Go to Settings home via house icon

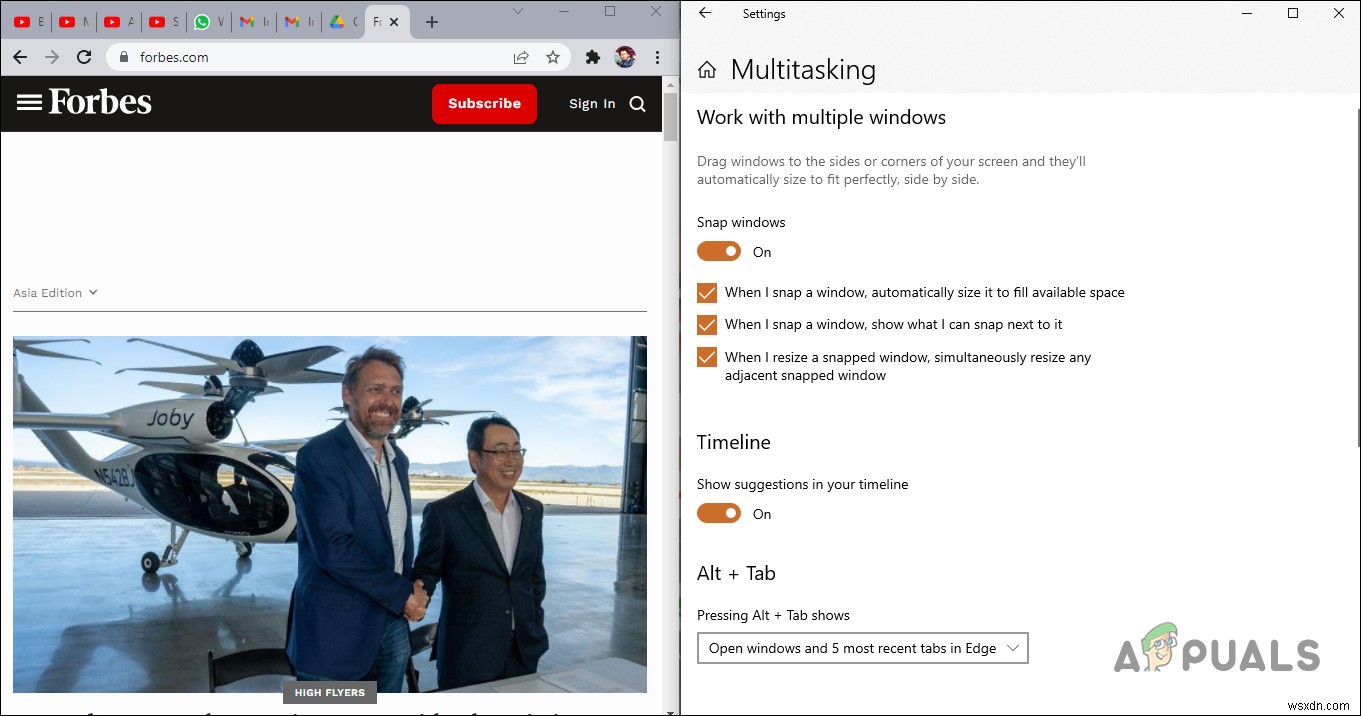[707, 70]
